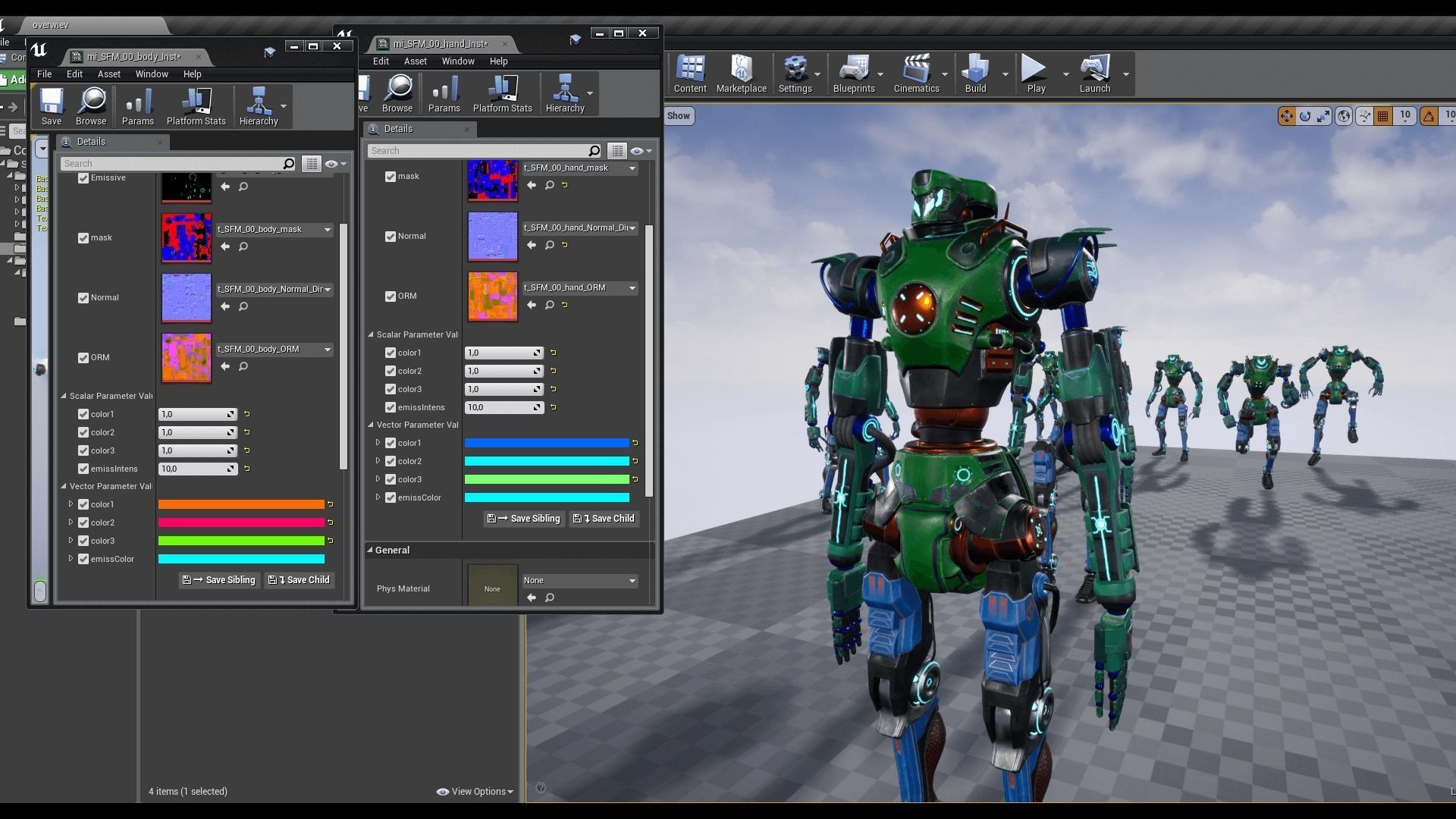
Task: Toggle world coordinate system globe icon
Action: point(1344,116)
